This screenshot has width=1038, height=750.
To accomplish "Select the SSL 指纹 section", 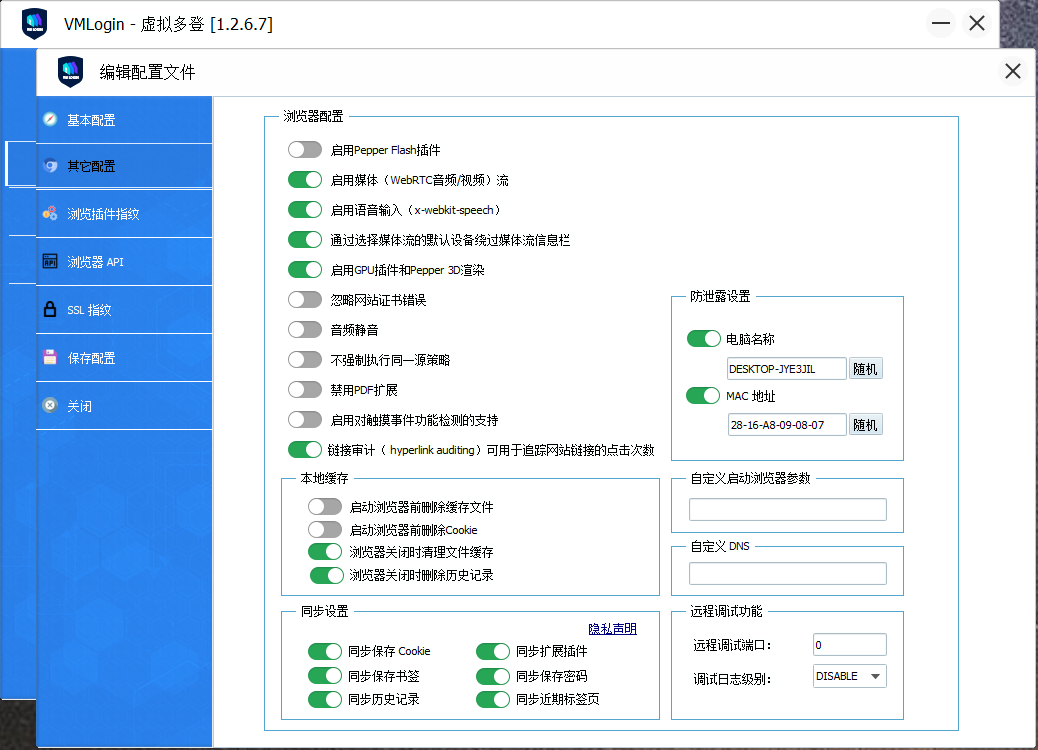I will 124,310.
